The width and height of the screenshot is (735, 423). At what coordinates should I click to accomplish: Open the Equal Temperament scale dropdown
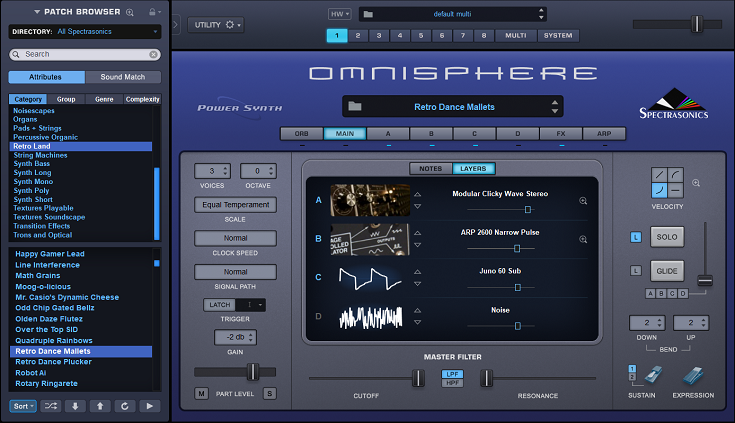pyautogui.click(x=235, y=205)
